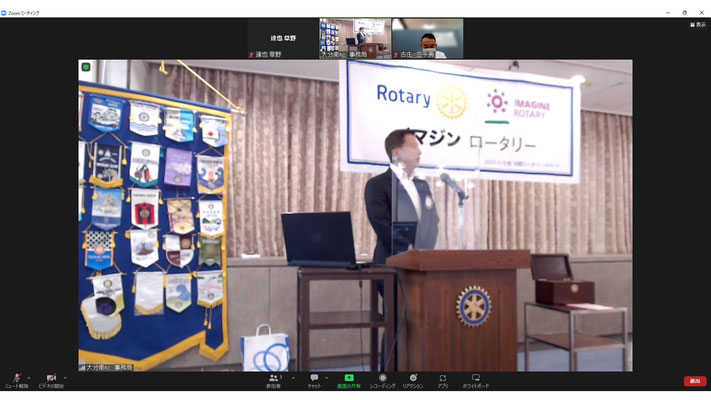Open the Chat panel

[x=314, y=381]
